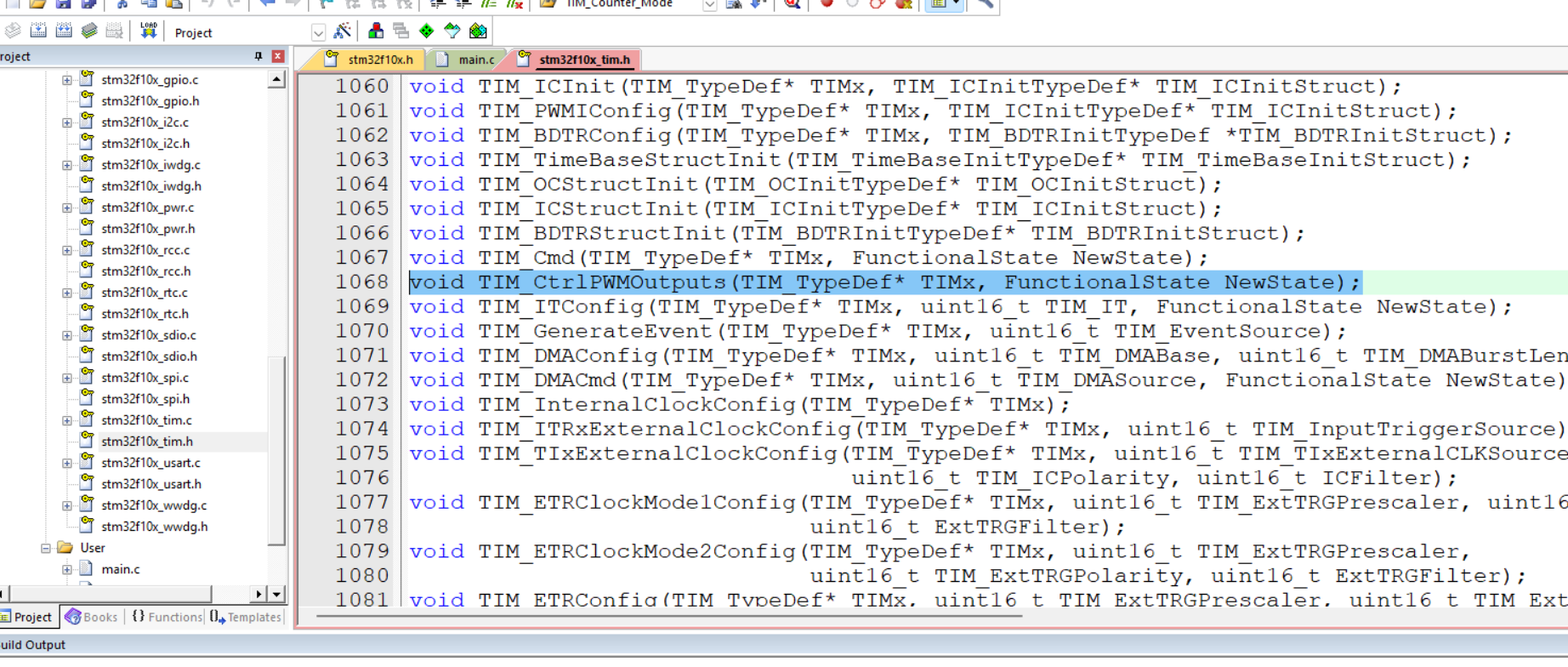Click the greyed Stop Build icon
This screenshot has height=667, width=1568.
point(115,31)
